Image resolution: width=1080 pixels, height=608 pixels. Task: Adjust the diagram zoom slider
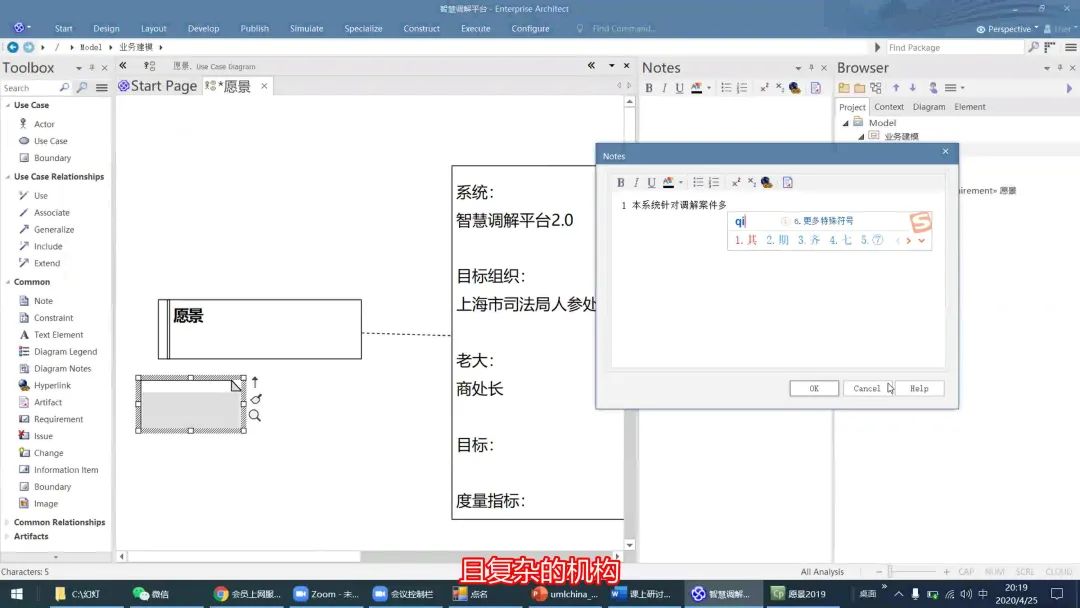(890, 572)
